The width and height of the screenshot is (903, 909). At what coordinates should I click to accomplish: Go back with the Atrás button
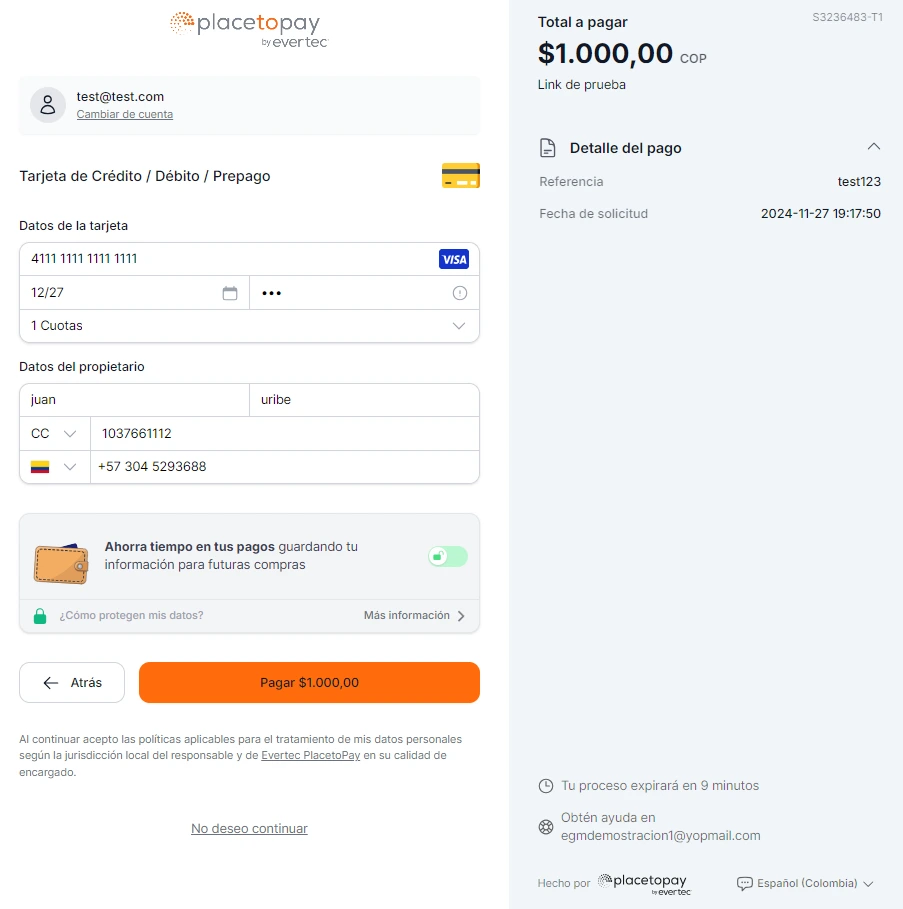[72, 682]
